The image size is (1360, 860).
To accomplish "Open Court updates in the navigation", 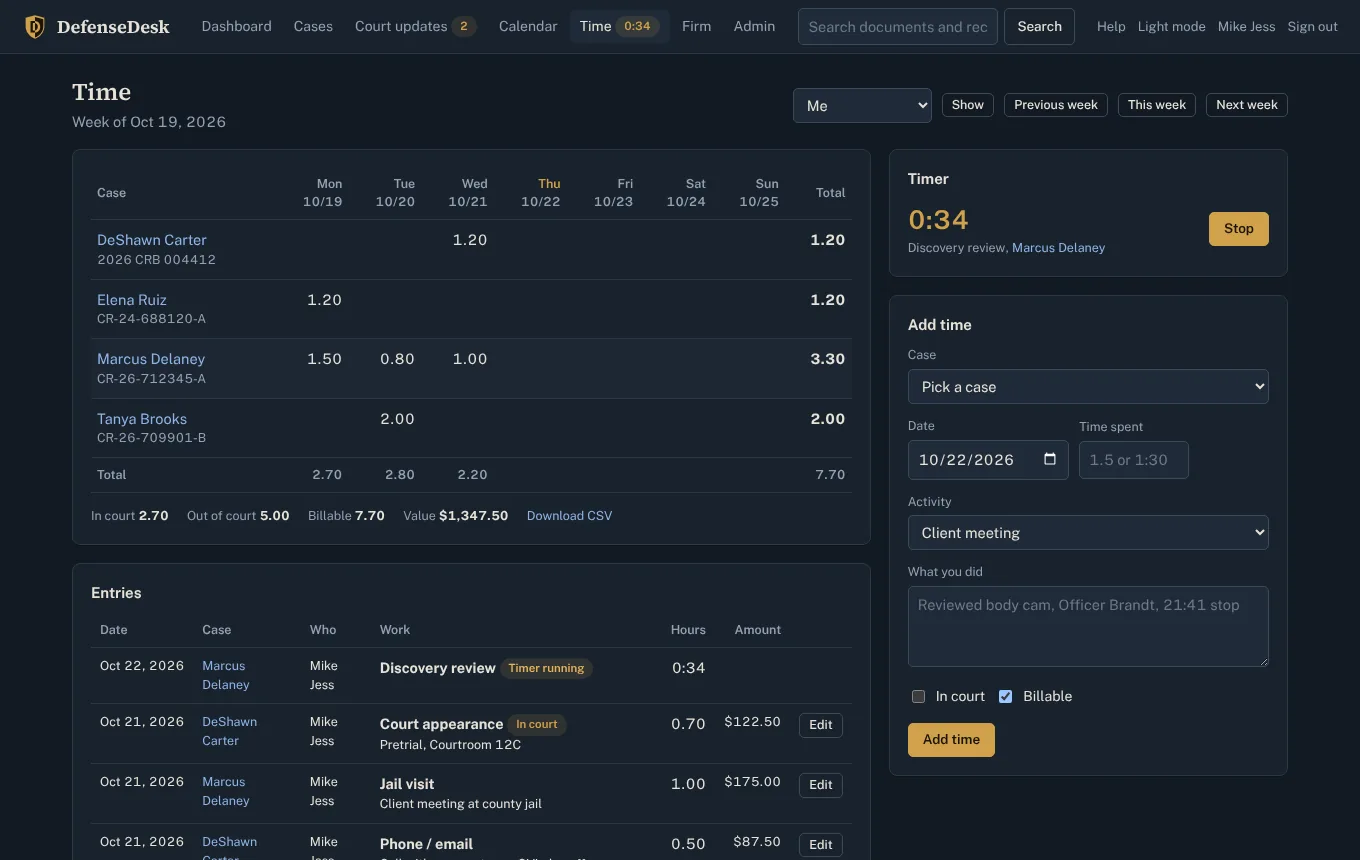I will (x=415, y=26).
